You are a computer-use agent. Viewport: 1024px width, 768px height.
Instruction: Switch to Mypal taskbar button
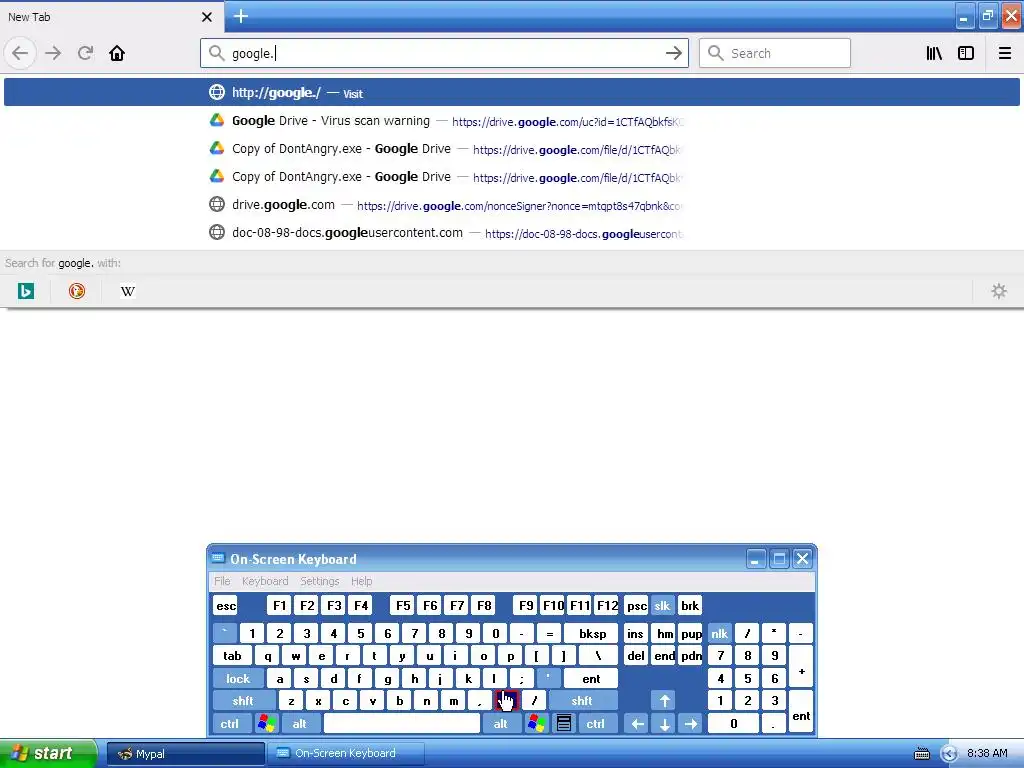[x=185, y=754]
